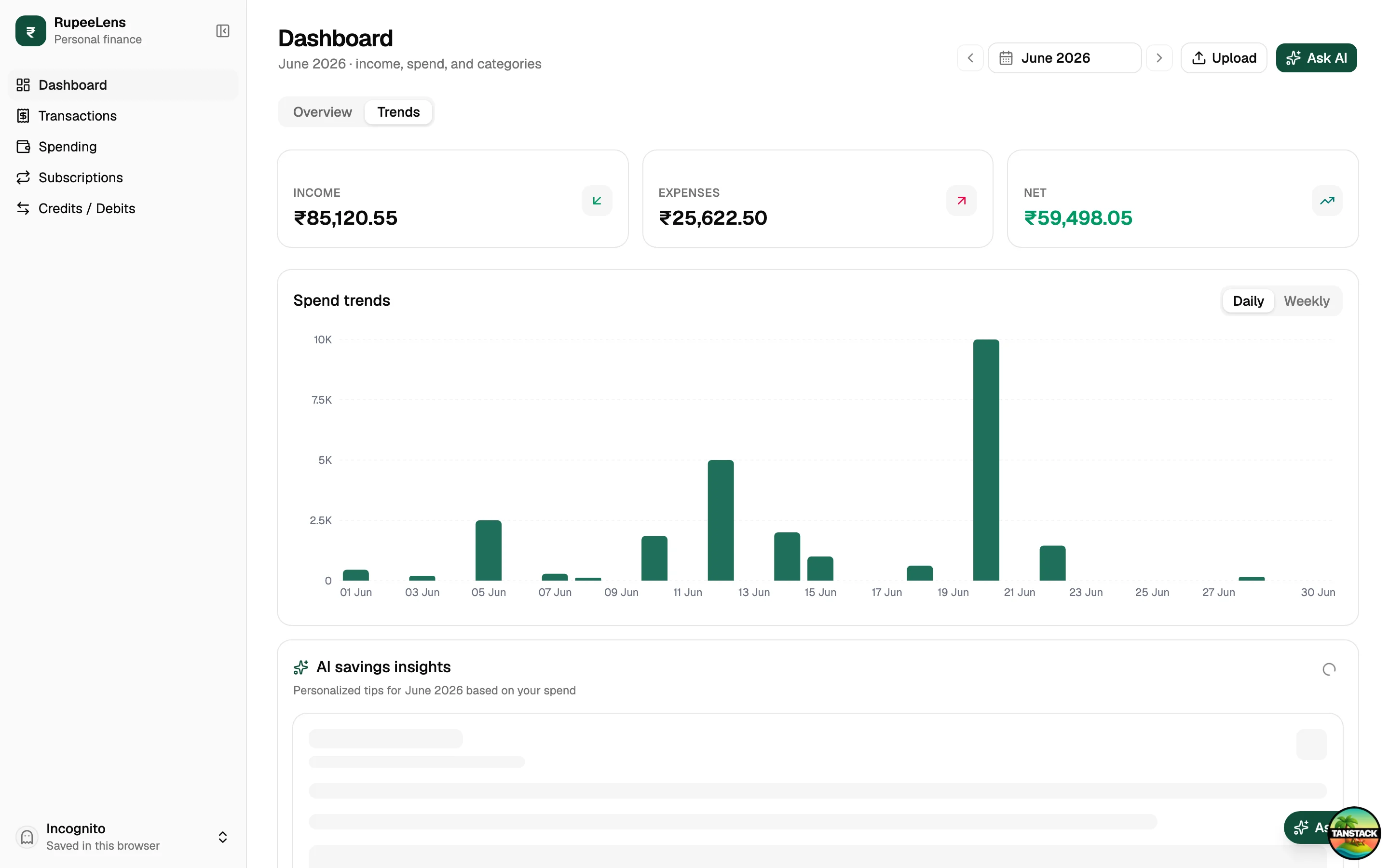
Task: Click the Transactions receipt icon
Action: coord(23,116)
